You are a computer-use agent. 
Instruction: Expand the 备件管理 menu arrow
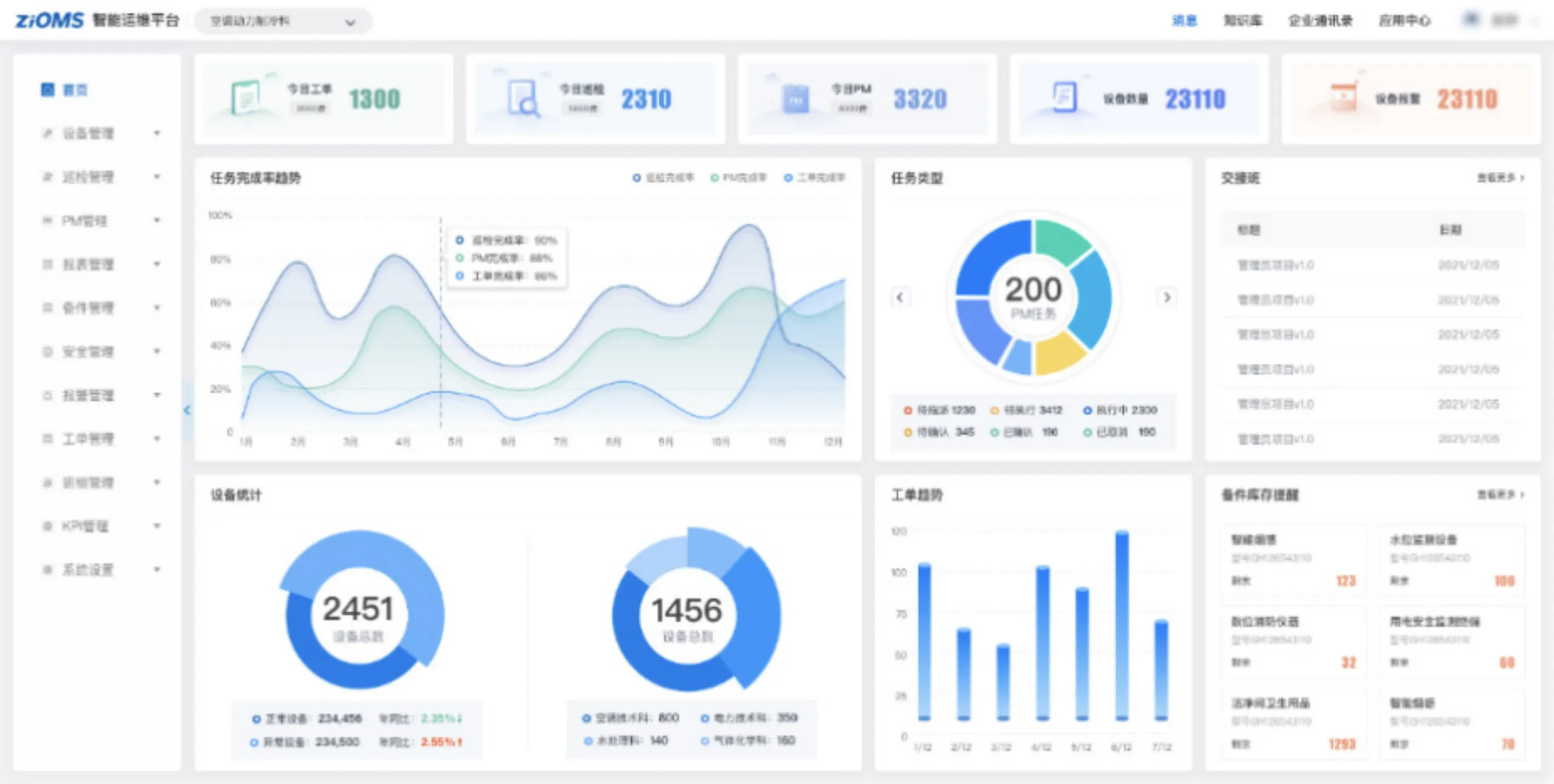157,308
